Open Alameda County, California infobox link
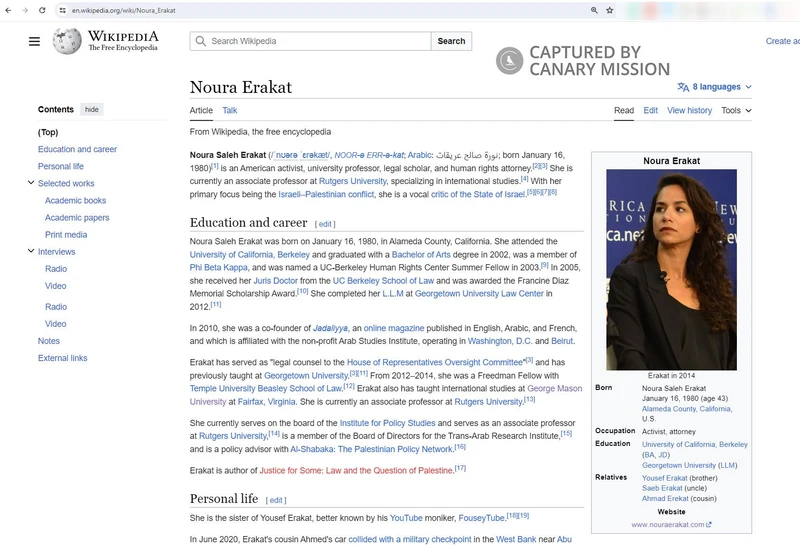Screen dimensions: 800x545 point(687,409)
